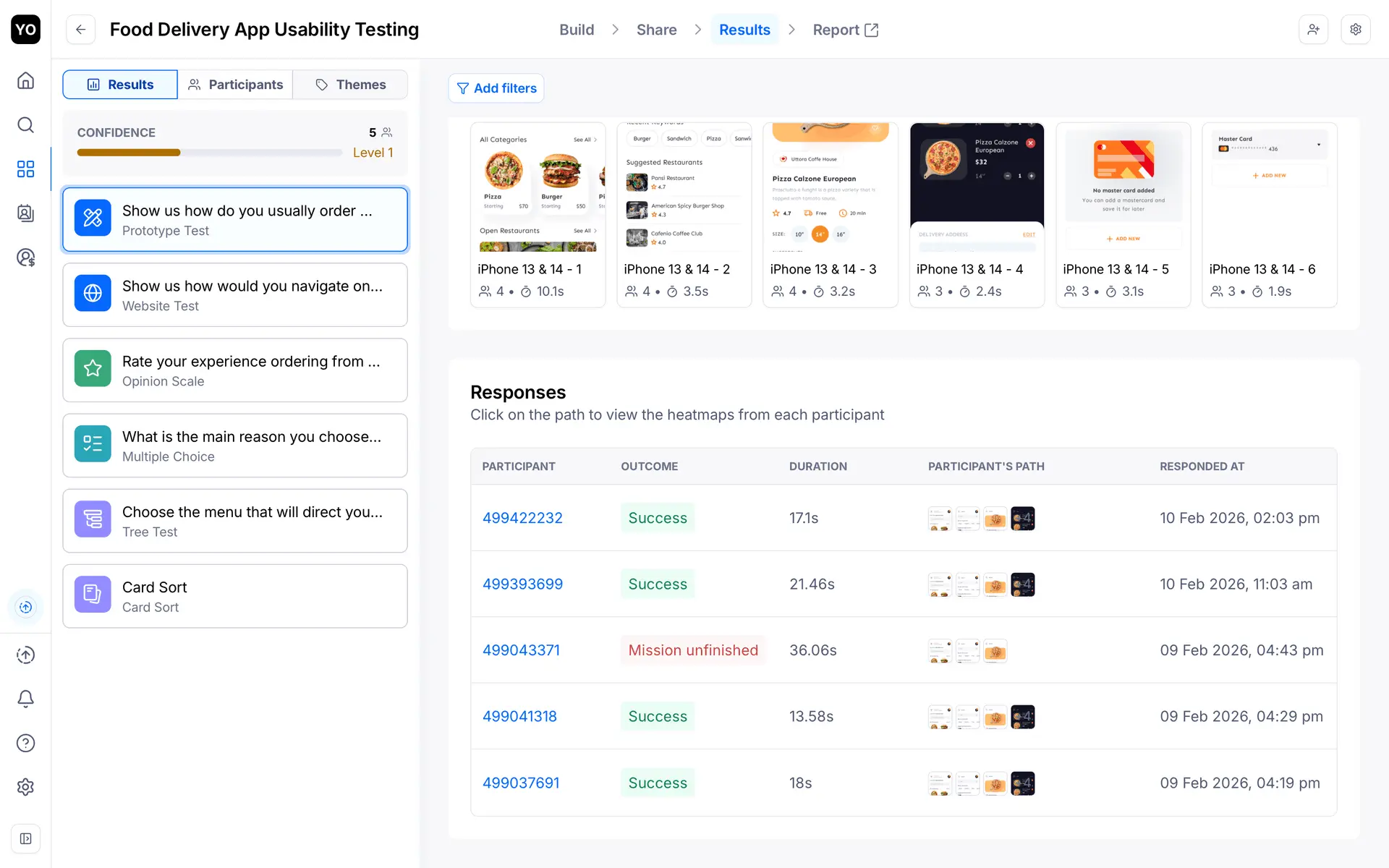Open the dashboard grid icon in sidebar
Screen dimensions: 1389x868
(25, 169)
